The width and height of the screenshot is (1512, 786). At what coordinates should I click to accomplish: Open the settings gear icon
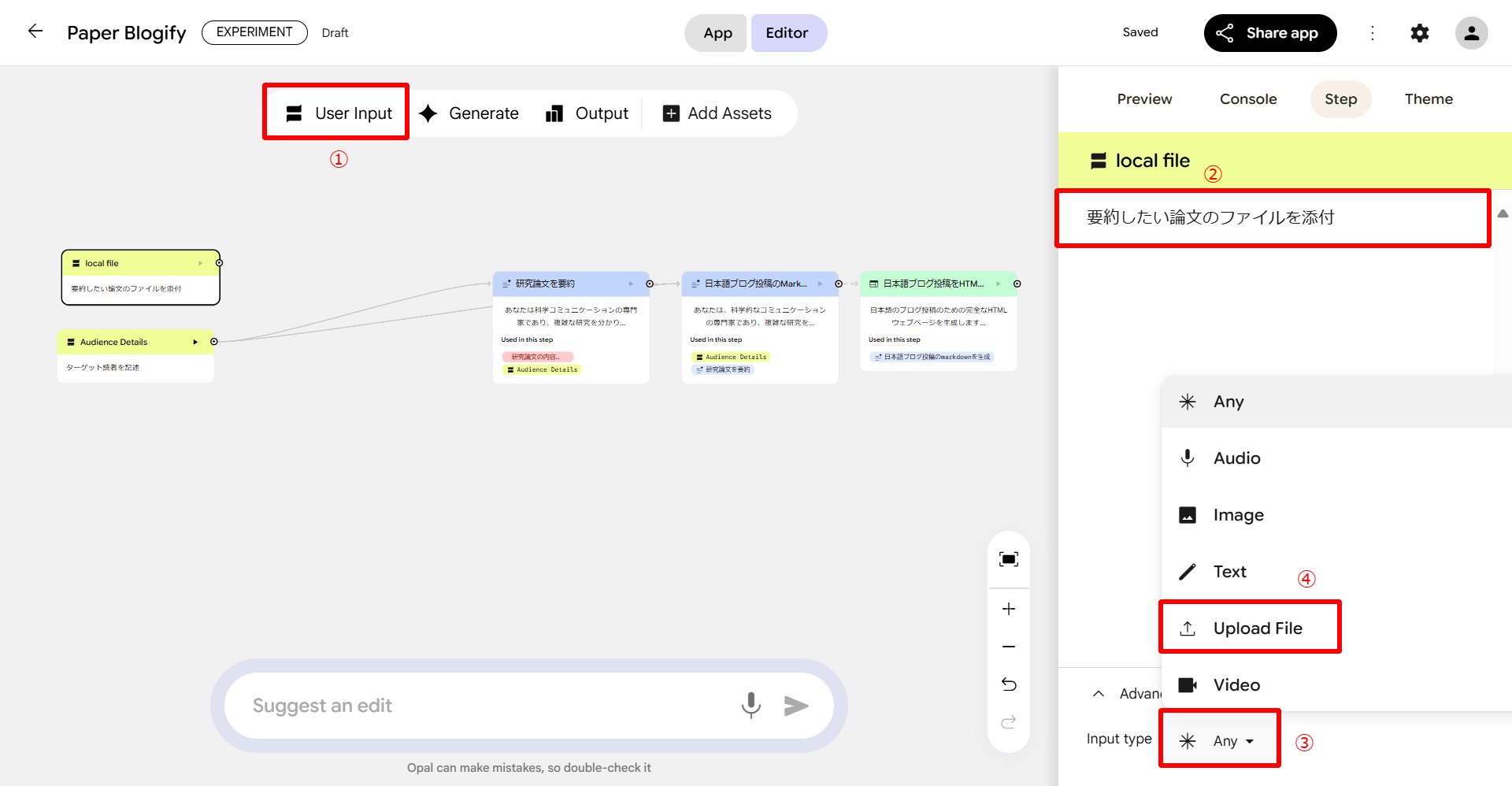[x=1419, y=33]
